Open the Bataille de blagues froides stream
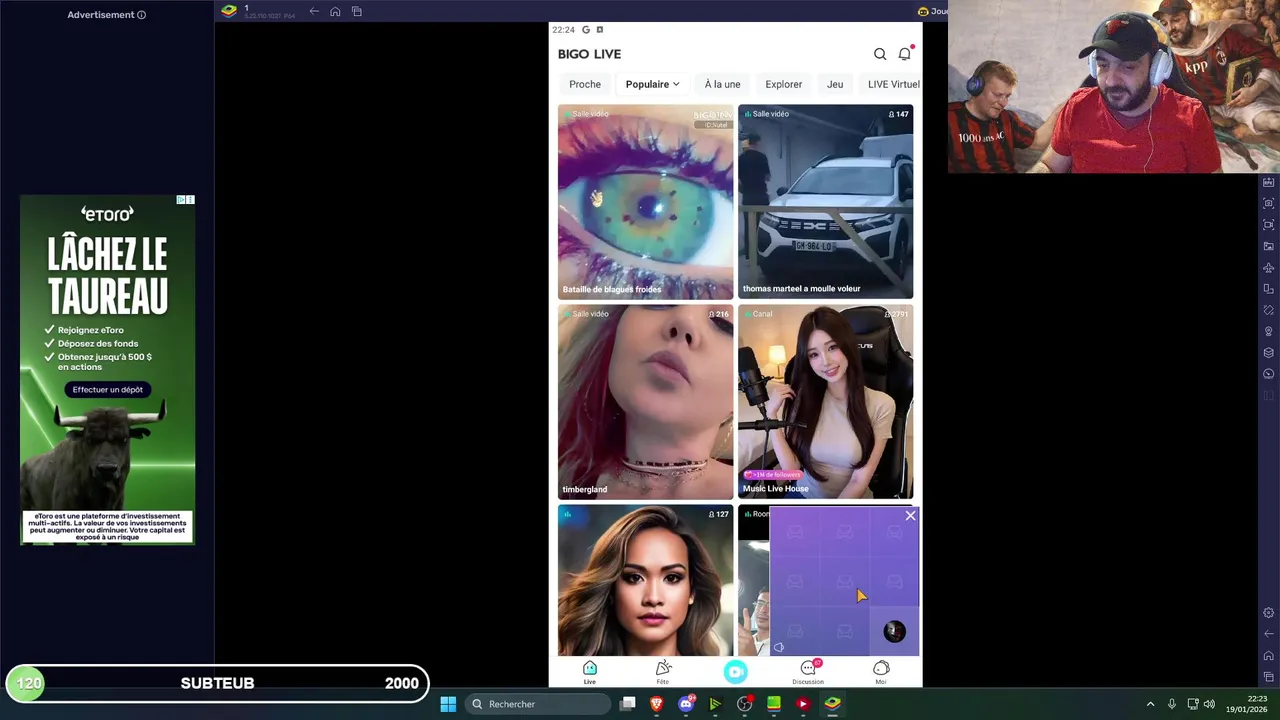Viewport: 1280px width, 720px height. (x=645, y=201)
